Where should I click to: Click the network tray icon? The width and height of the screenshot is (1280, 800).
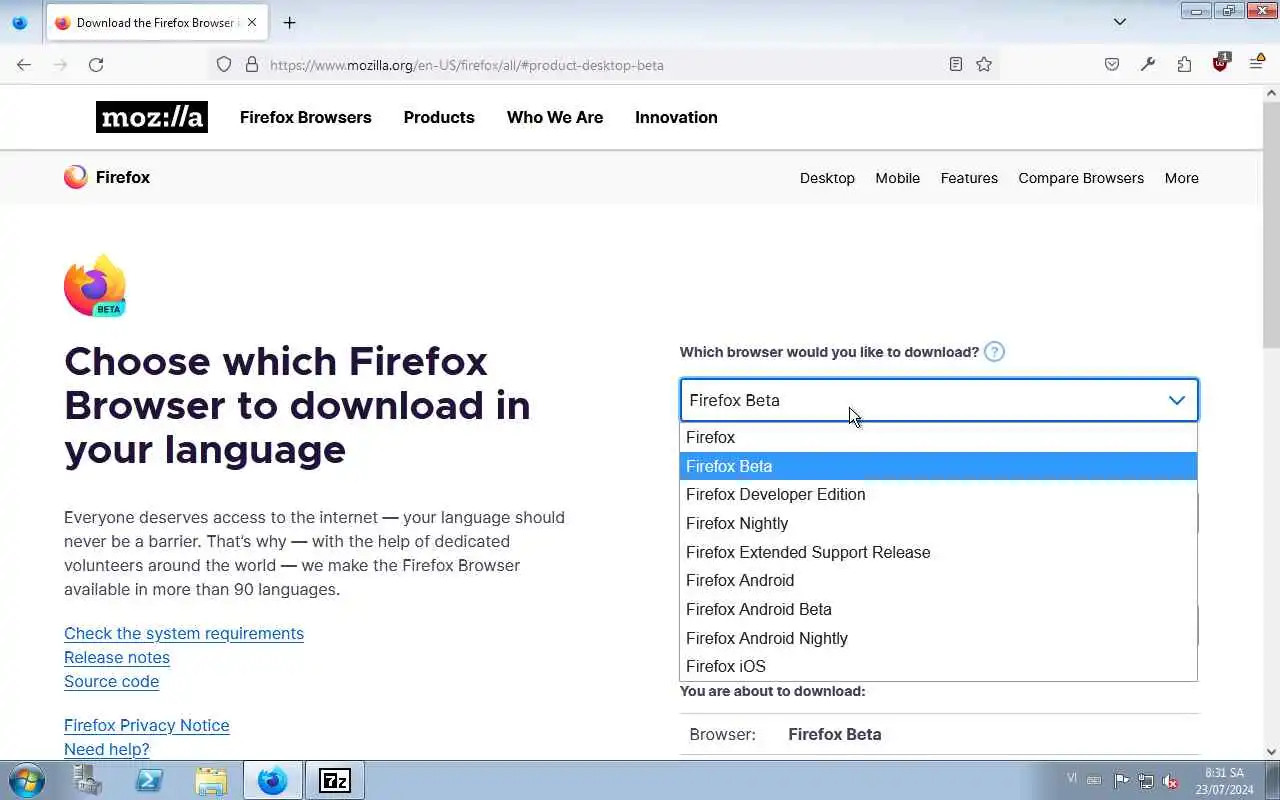tap(1145, 781)
